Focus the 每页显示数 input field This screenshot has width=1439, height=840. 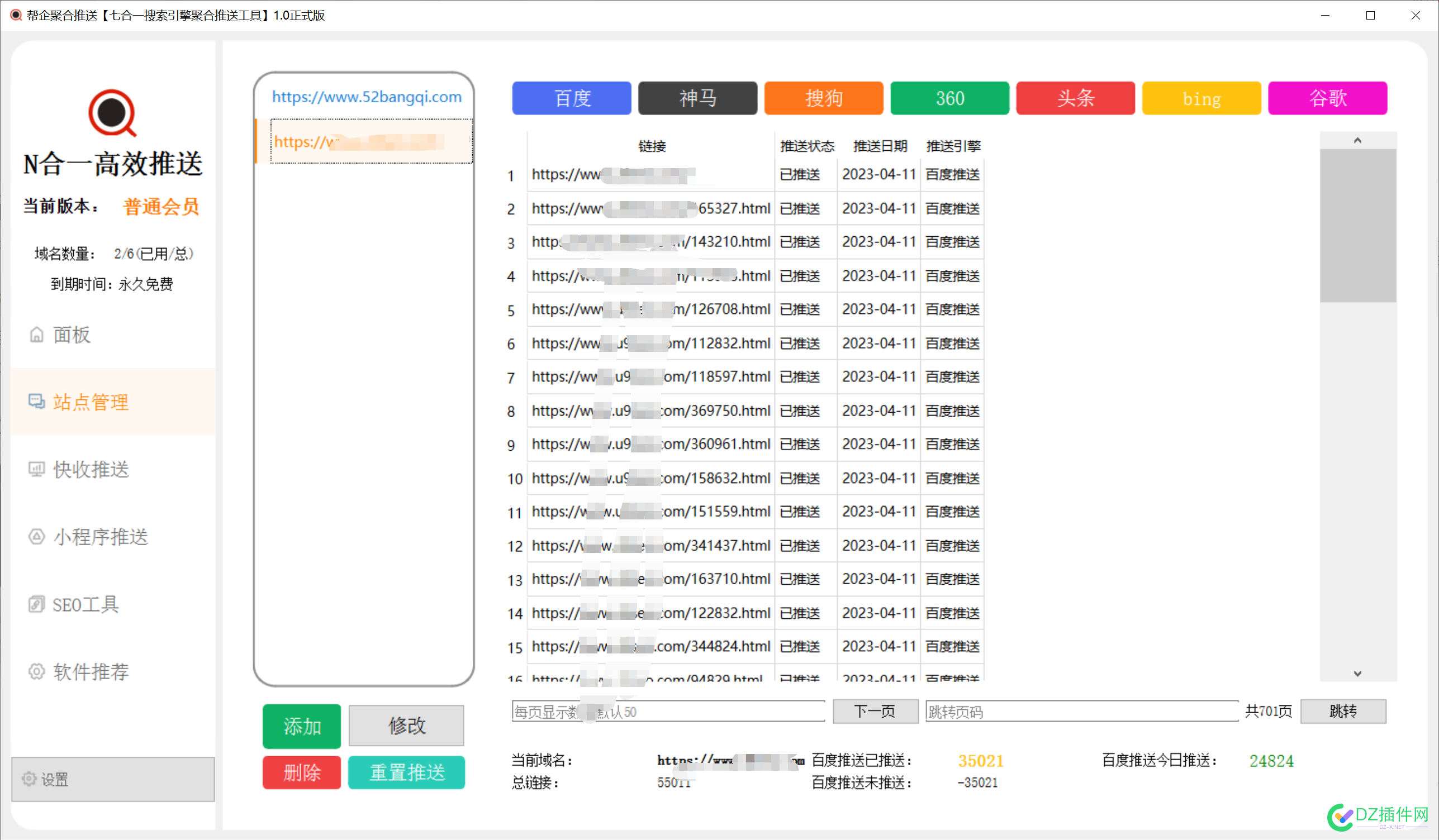coord(669,711)
